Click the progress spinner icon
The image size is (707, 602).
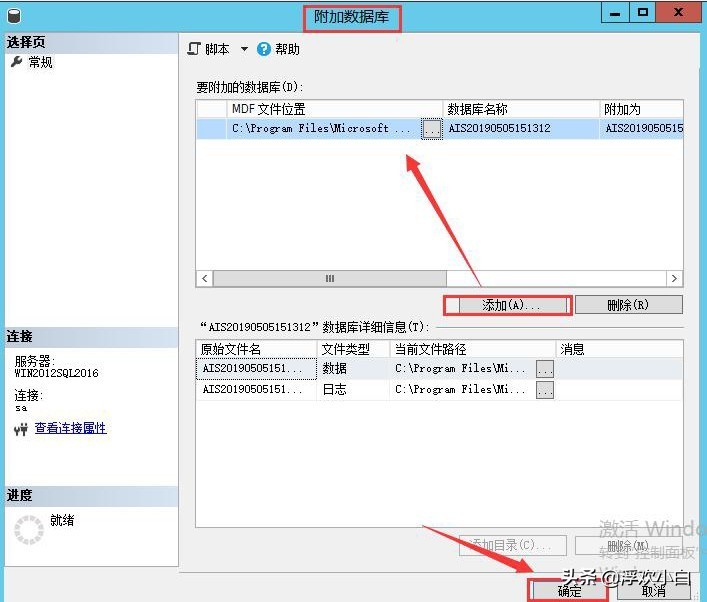29,530
